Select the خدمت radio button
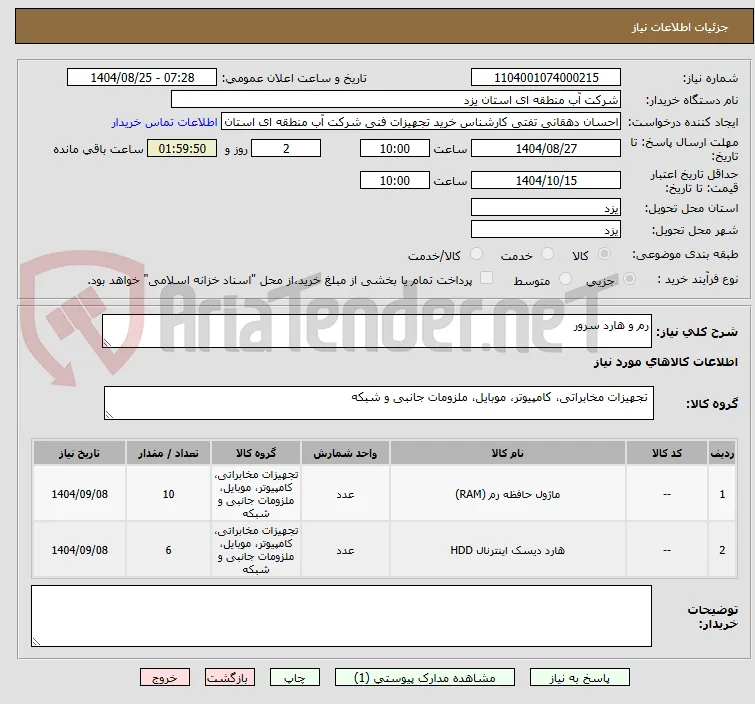 [x=547, y=254]
